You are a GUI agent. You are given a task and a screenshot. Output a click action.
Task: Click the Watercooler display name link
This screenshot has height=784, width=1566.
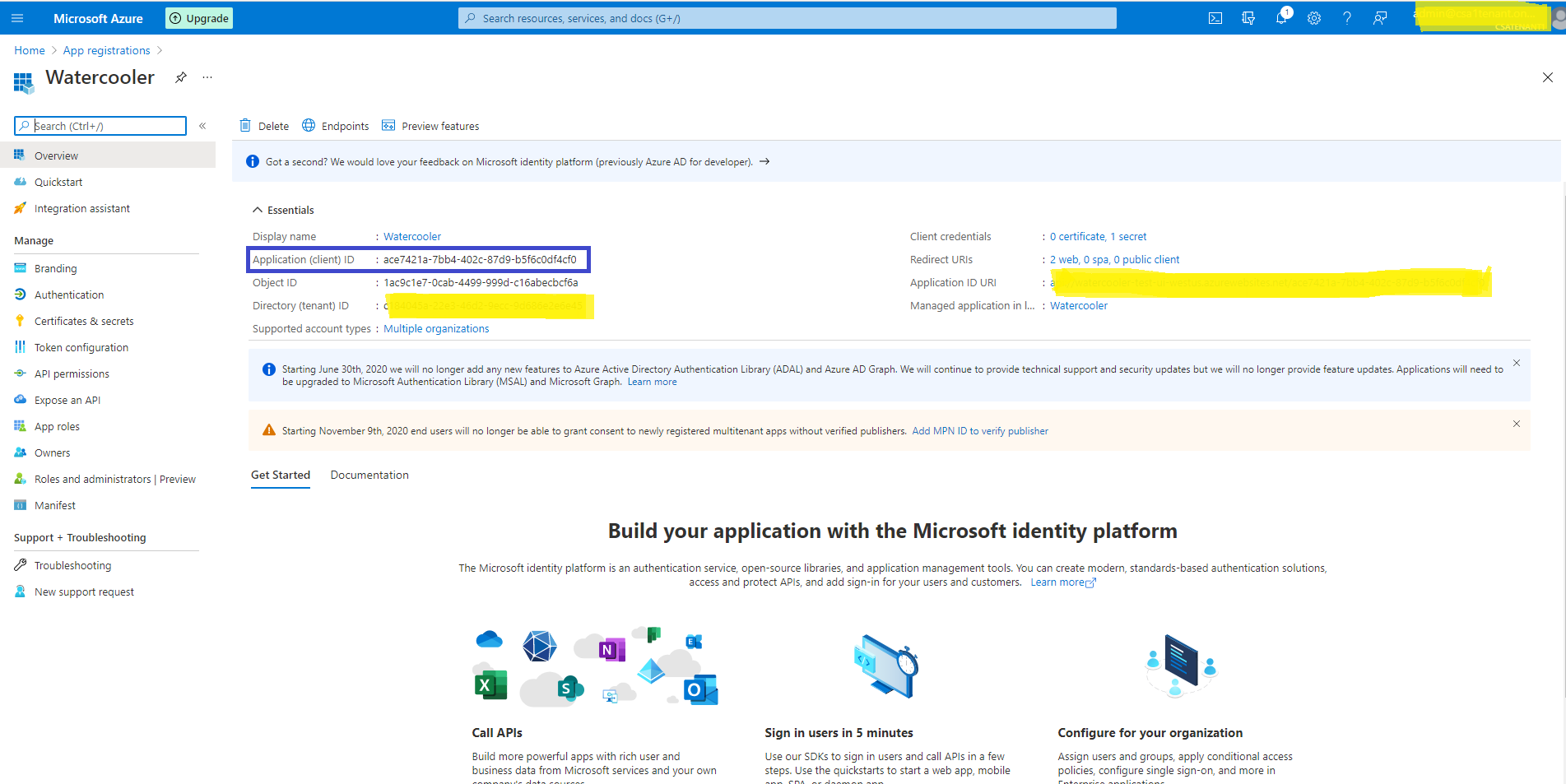click(x=412, y=236)
